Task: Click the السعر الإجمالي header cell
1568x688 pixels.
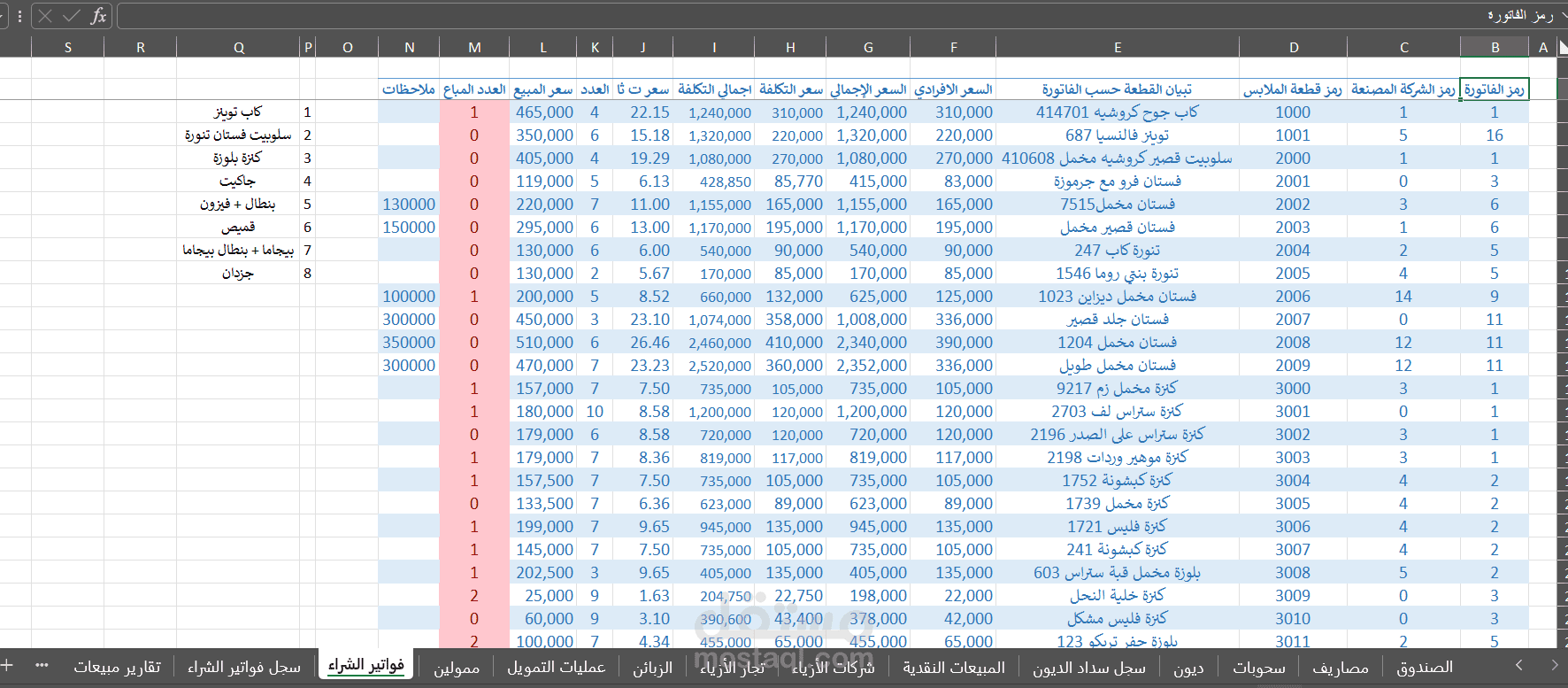Action: (x=868, y=89)
